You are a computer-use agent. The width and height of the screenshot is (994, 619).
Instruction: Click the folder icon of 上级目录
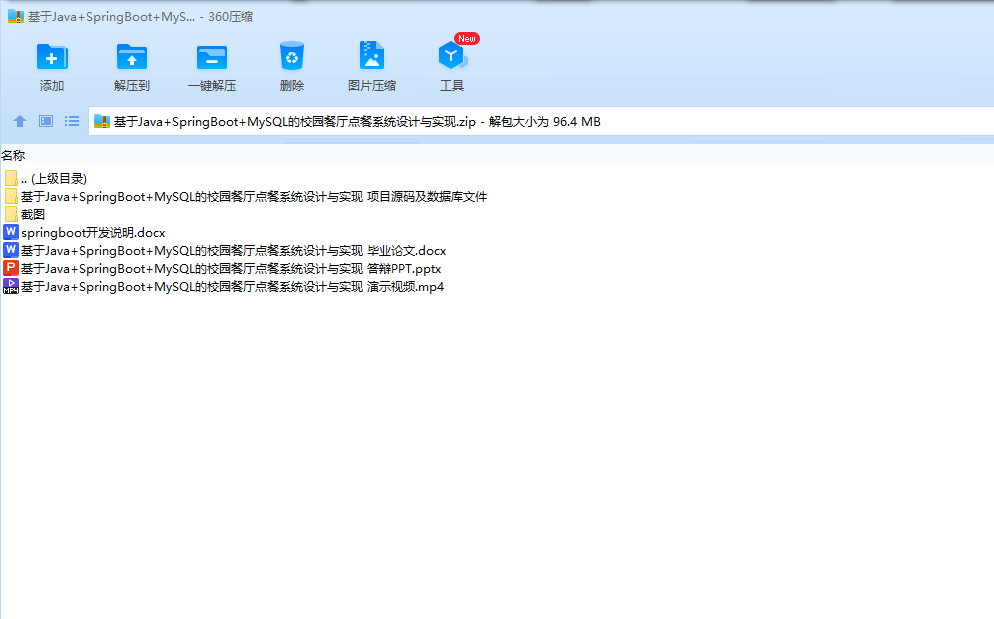pos(11,178)
